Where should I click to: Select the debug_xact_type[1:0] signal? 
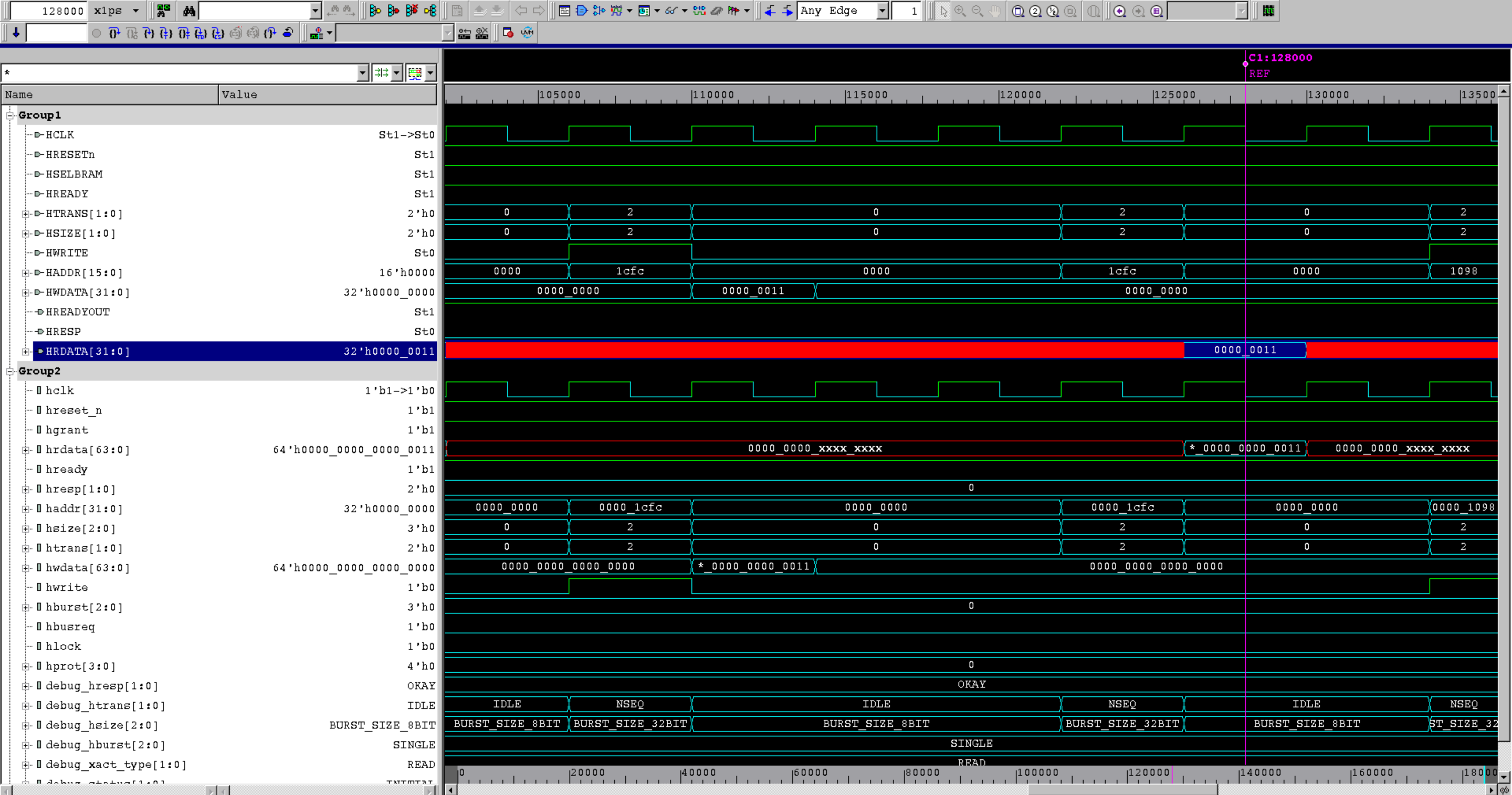pos(116,765)
